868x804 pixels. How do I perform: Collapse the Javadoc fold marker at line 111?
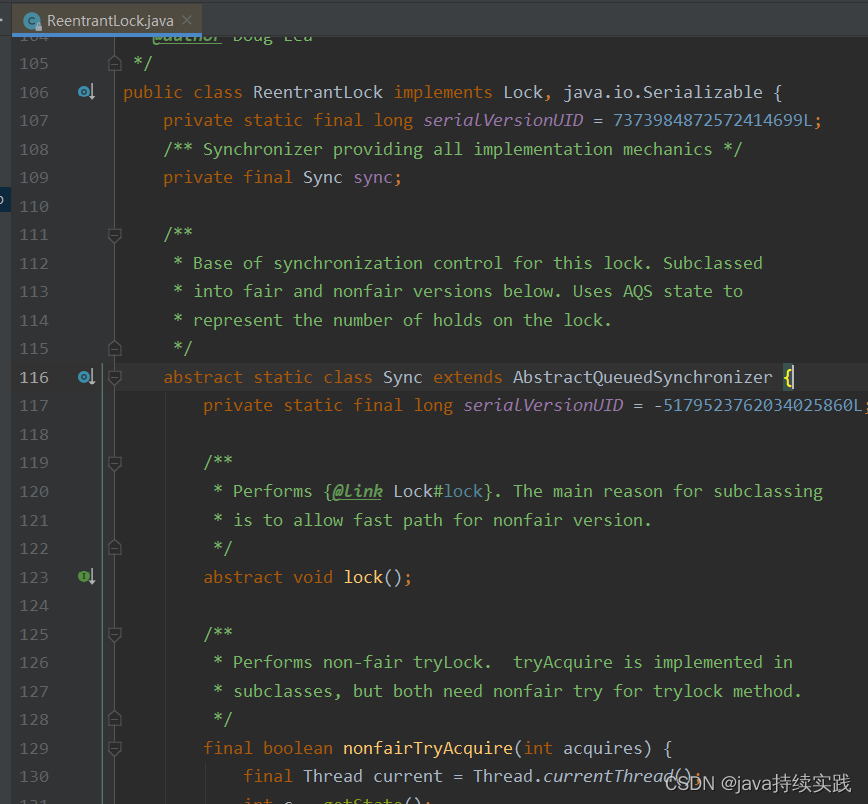click(115, 235)
